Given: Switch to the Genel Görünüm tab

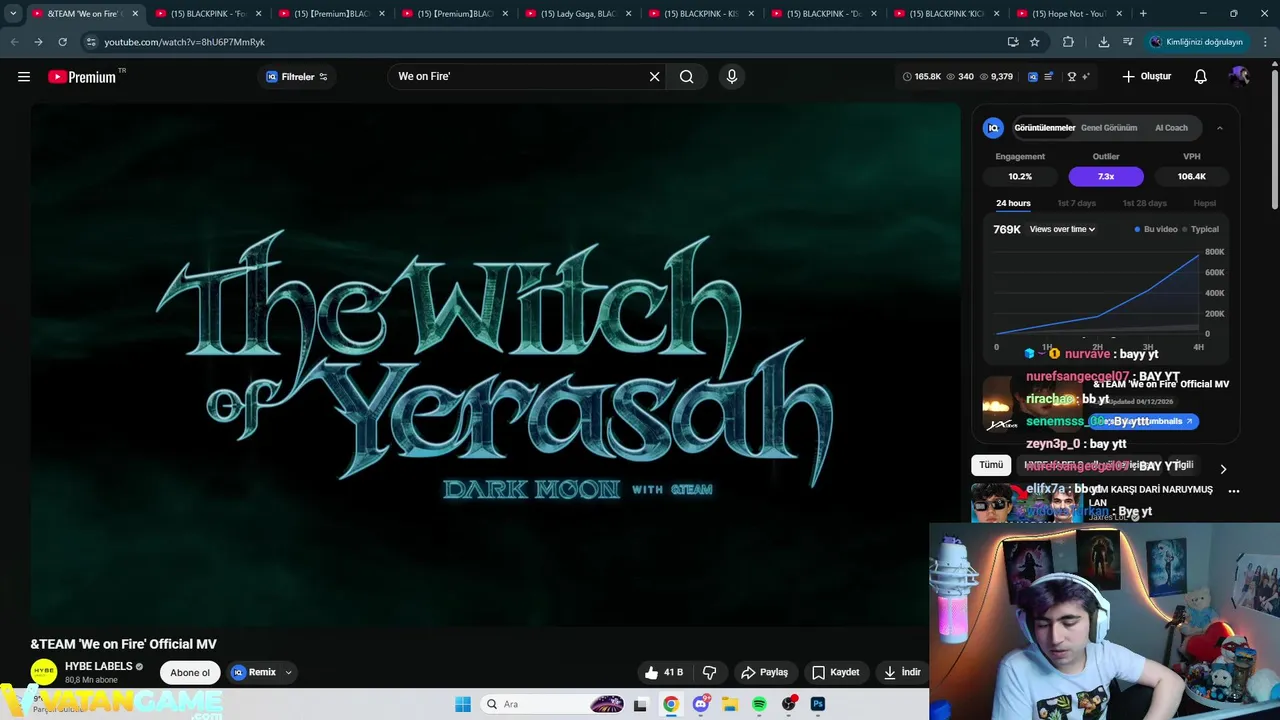Looking at the screenshot, I should [x=1109, y=128].
